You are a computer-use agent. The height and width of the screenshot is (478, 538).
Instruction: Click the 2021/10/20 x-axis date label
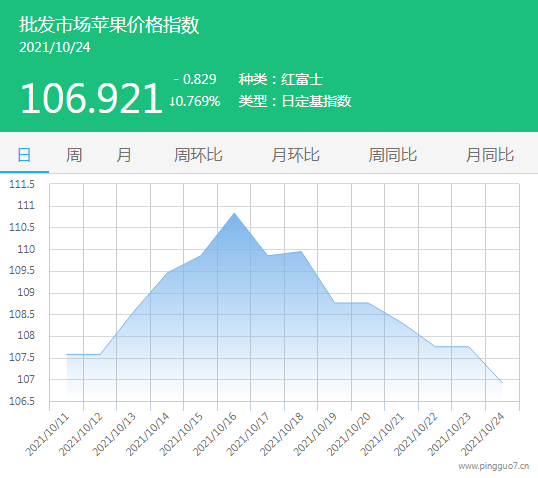(x=349, y=434)
